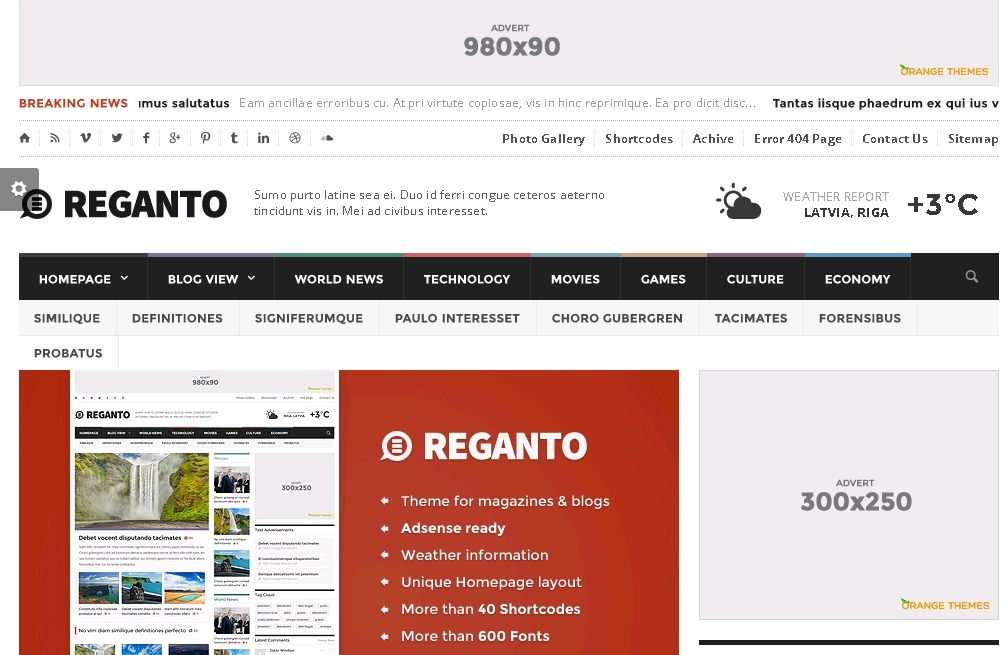The width and height of the screenshot is (1006, 655).
Task: Open the SoundCloud social icon
Action: tap(326, 138)
